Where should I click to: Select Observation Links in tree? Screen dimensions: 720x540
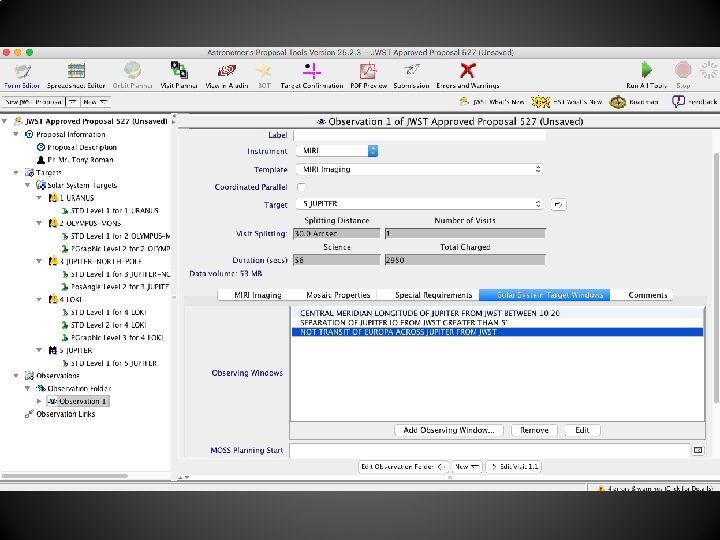pyautogui.click(x=60, y=414)
